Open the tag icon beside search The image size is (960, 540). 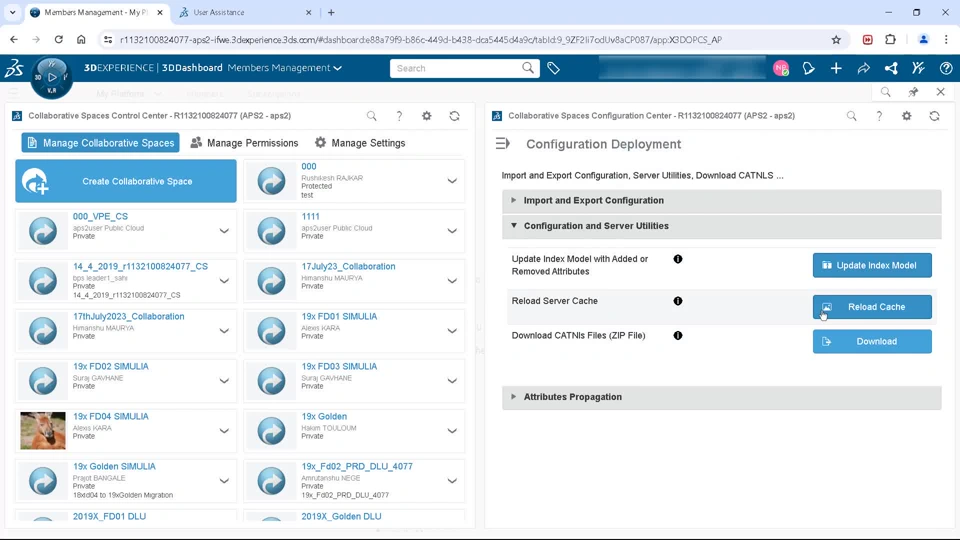point(553,69)
